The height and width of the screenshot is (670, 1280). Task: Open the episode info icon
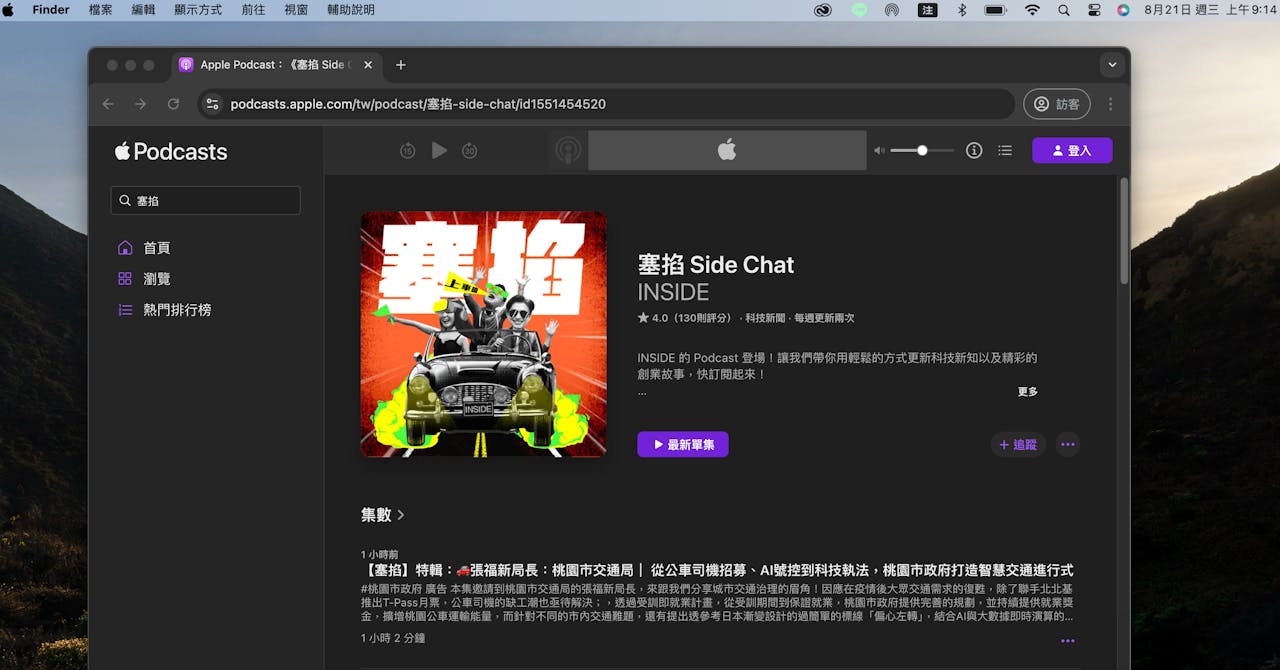click(974, 150)
